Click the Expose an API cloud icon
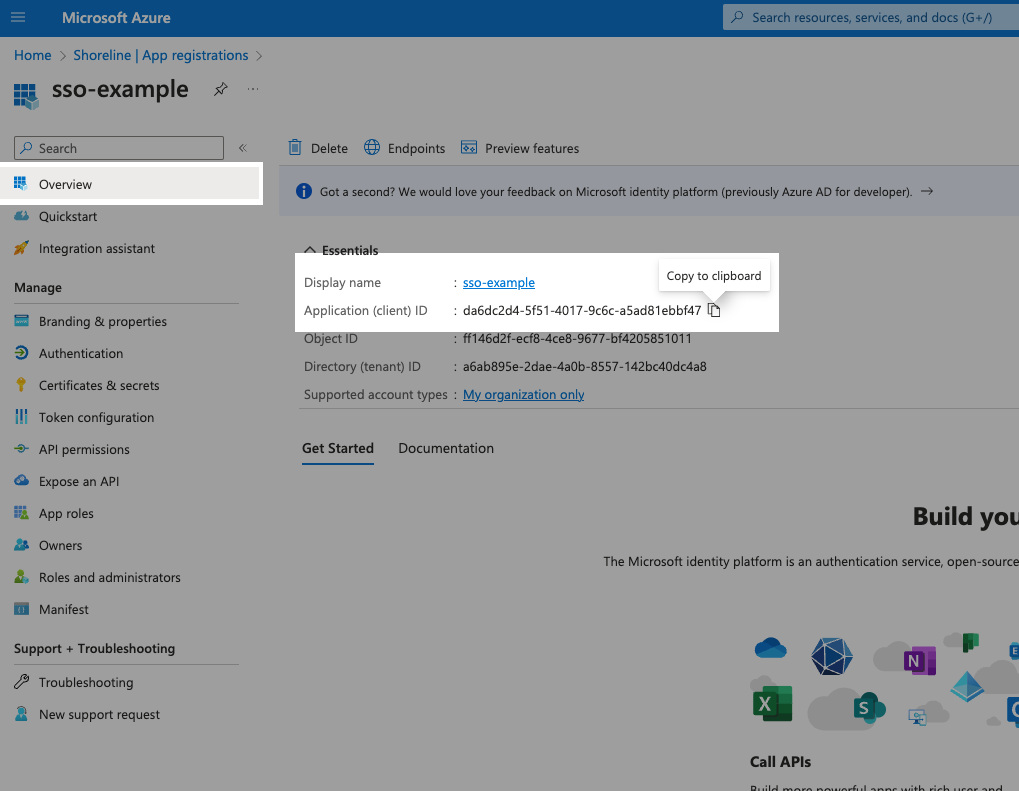 point(21,480)
